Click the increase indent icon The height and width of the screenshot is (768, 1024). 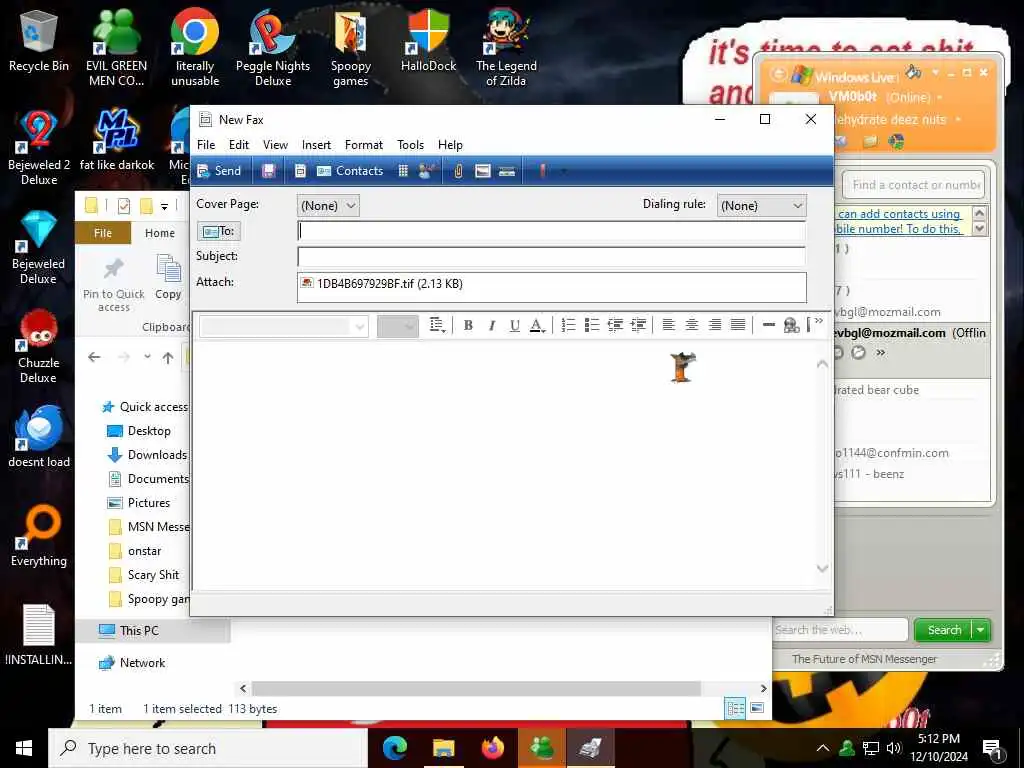[638, 325]
